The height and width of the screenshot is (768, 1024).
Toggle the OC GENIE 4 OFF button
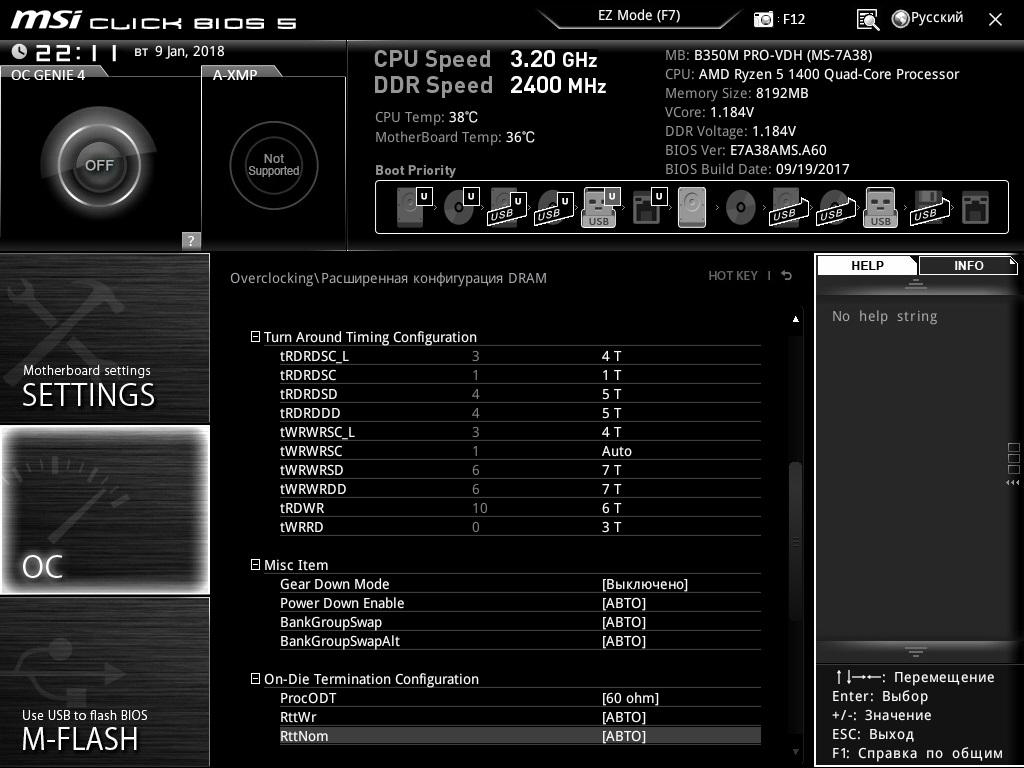tap(99, 165)
